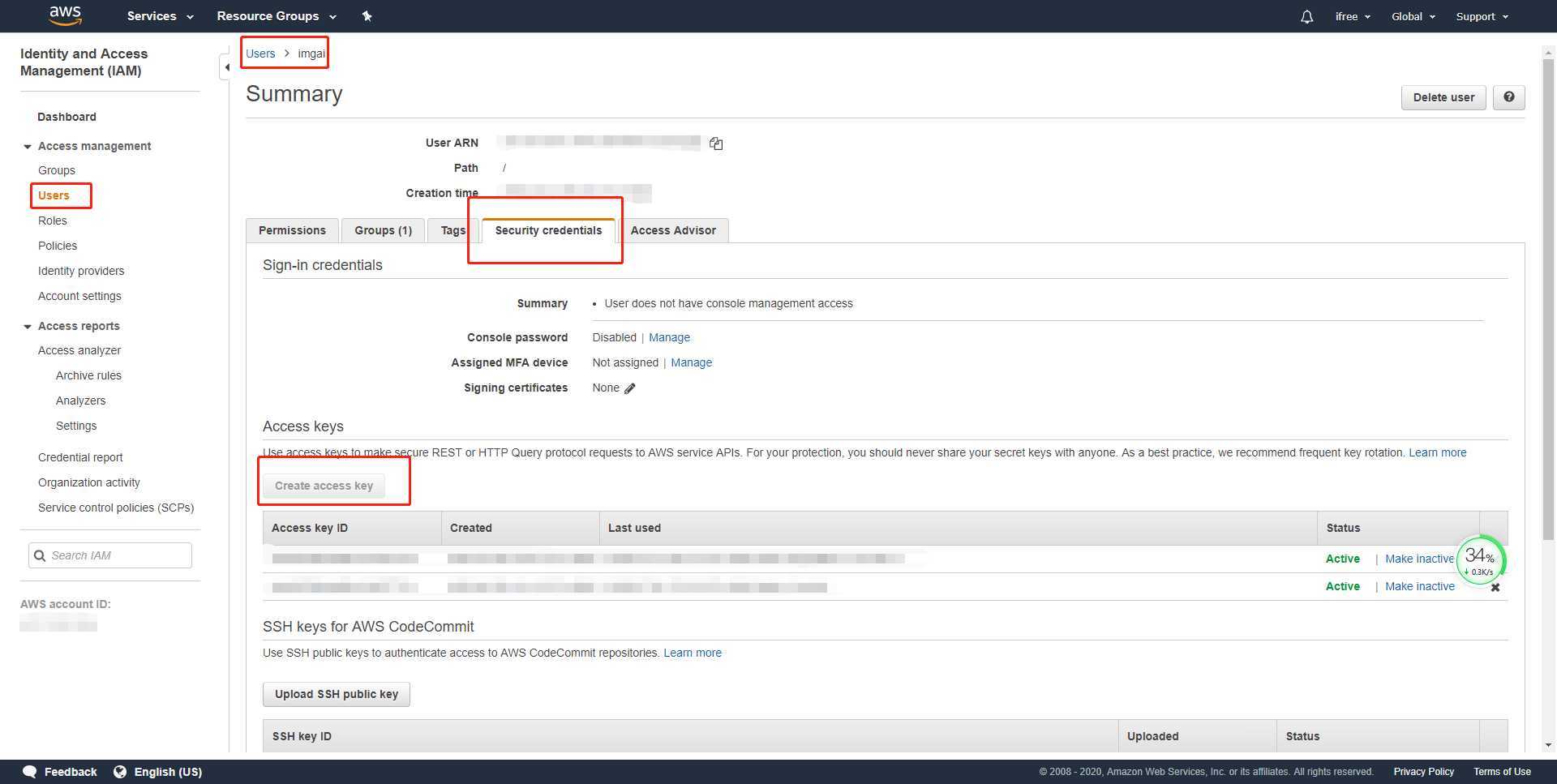Copy the User ARN with copy icon

pos(716,144)
